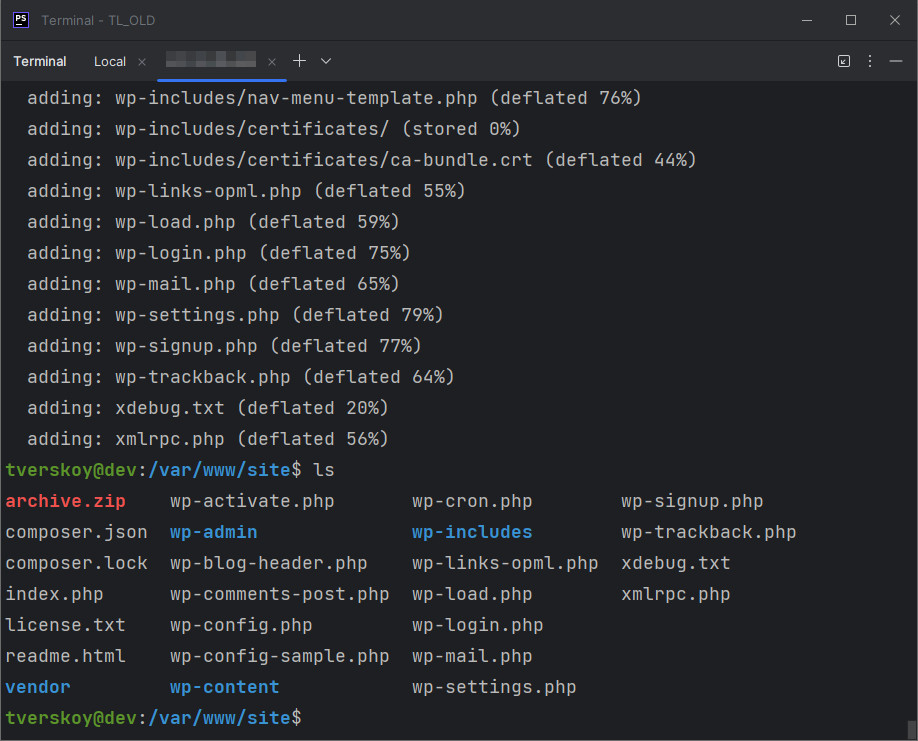Close the Terminal window
The image size is (918, 741).
(895, 20)
